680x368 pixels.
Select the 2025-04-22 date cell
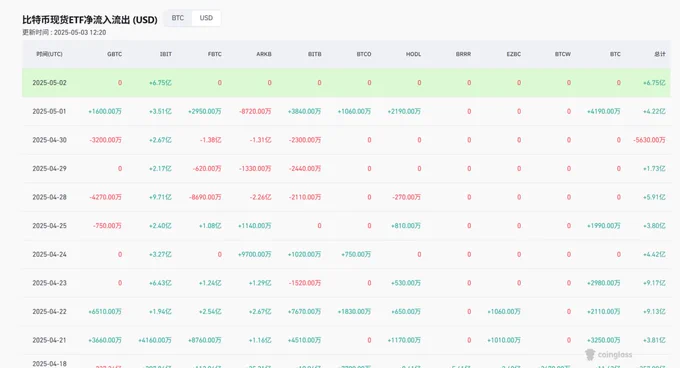coord(49,312)
